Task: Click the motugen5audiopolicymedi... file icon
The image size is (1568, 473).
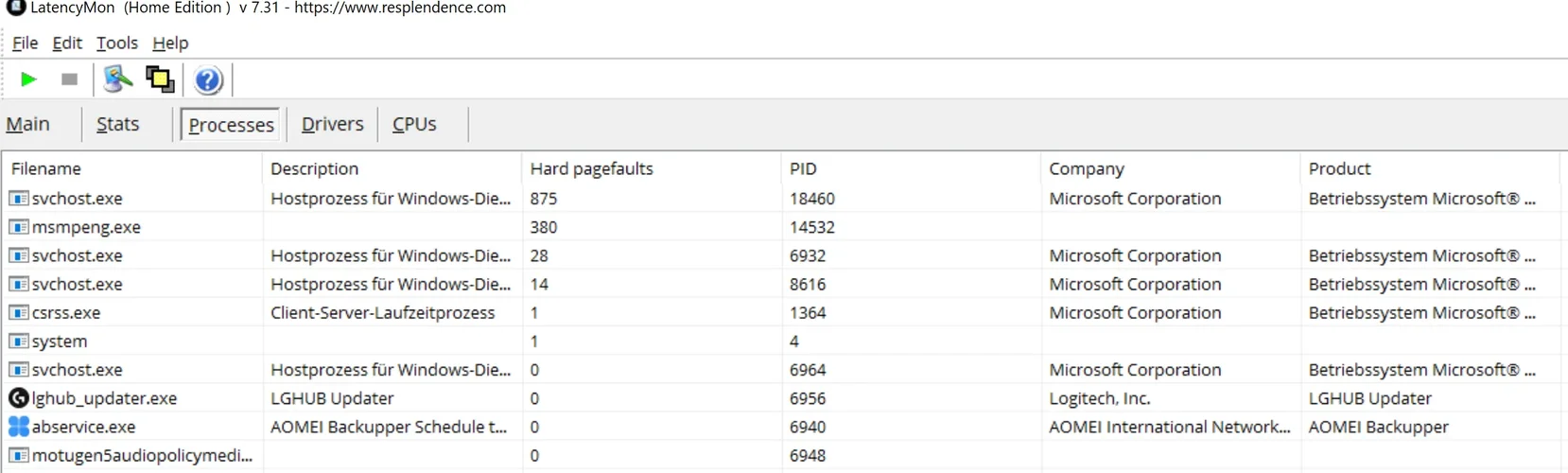Action: [x=19, y=455]
